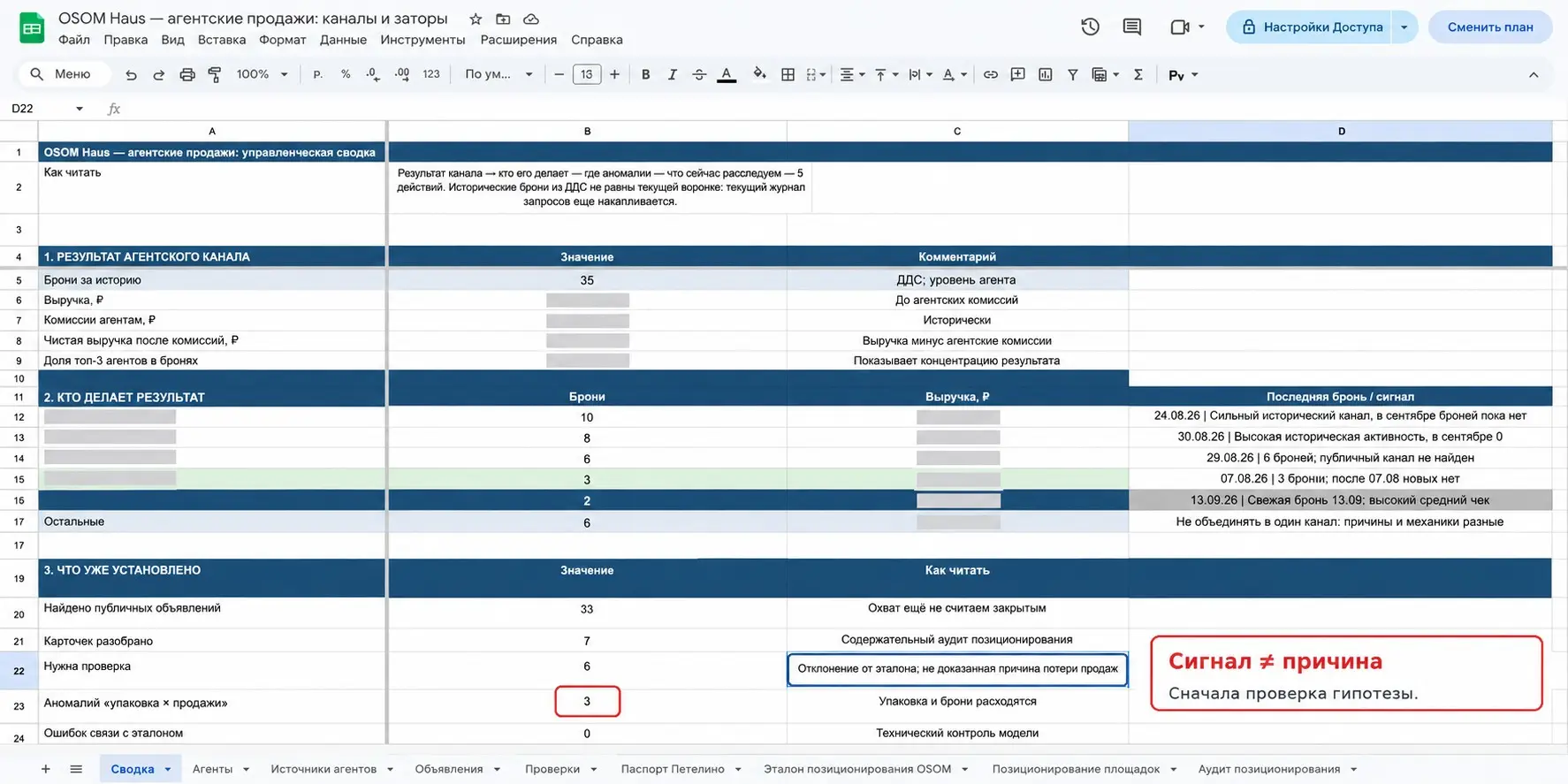The width and height of the screenshot is (1568, 784).
Task: Open the functions sigma menu
Action: 1138,75
